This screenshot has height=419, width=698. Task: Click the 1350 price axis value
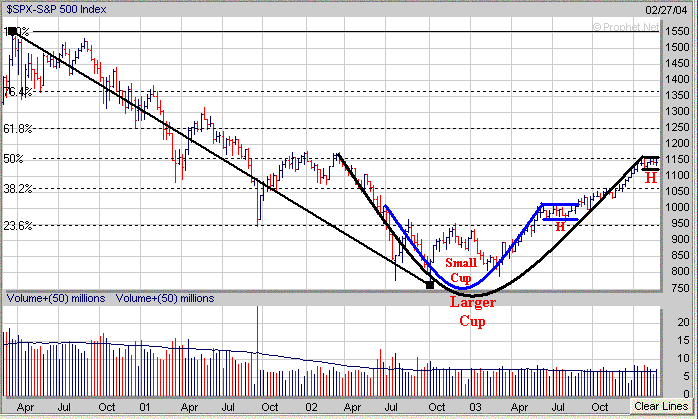click(677, 95)
